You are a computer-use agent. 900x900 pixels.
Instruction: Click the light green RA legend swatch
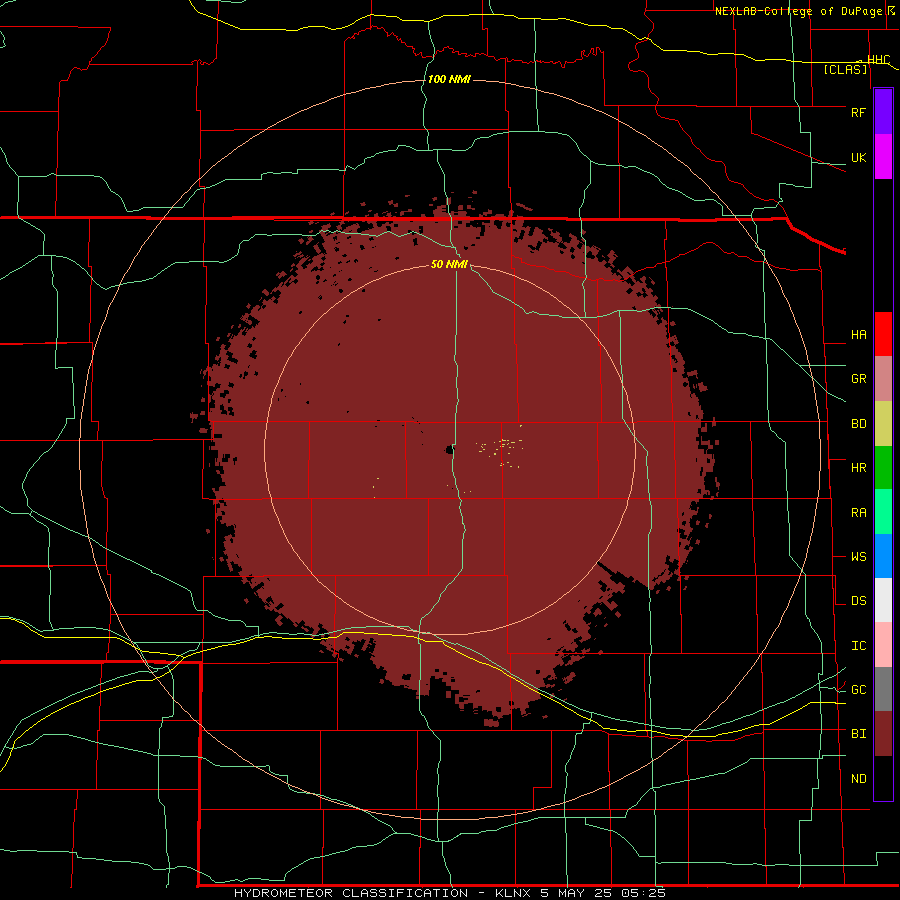click(883, 512)
